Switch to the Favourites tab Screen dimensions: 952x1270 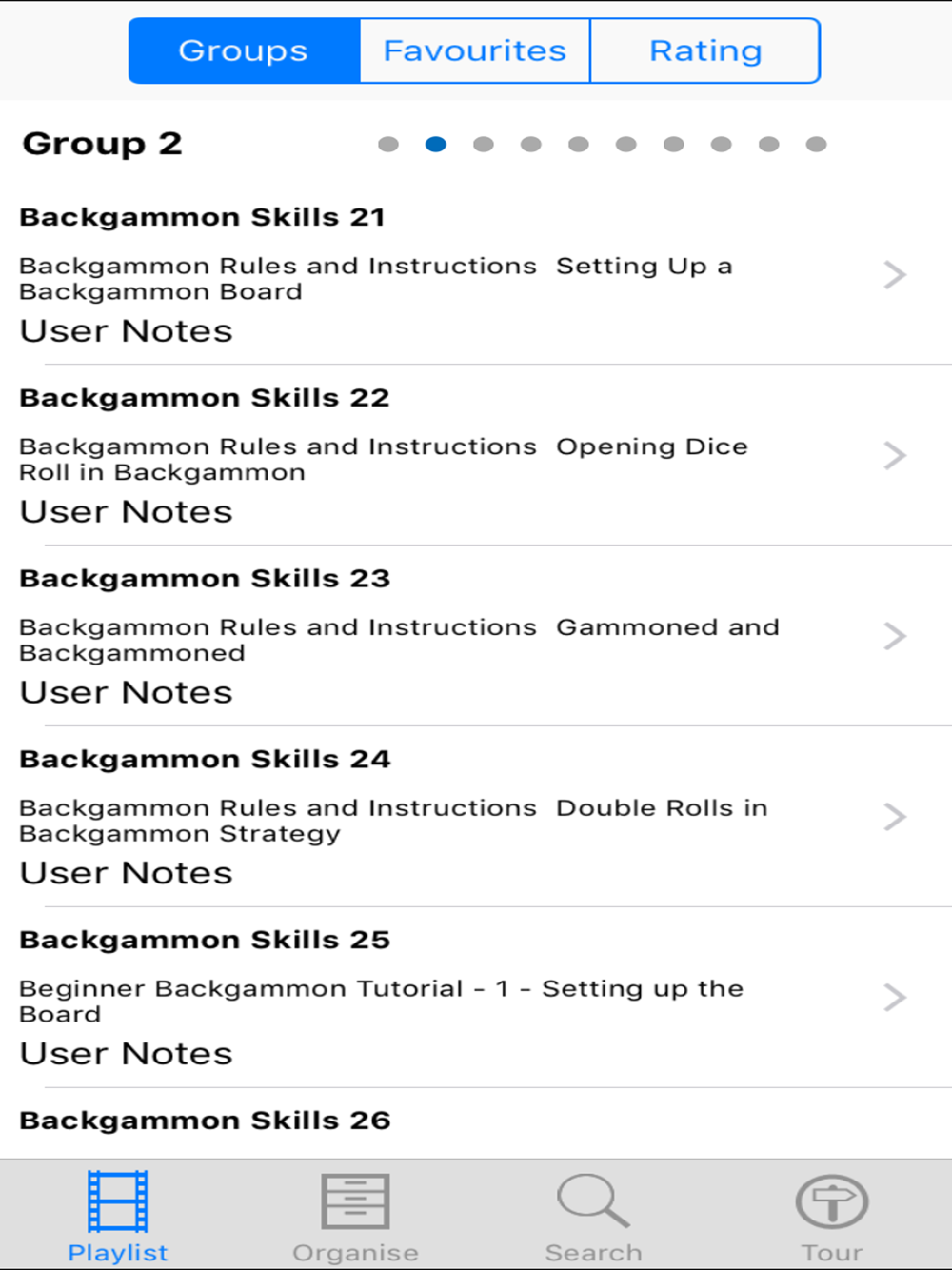coord(475,50)
